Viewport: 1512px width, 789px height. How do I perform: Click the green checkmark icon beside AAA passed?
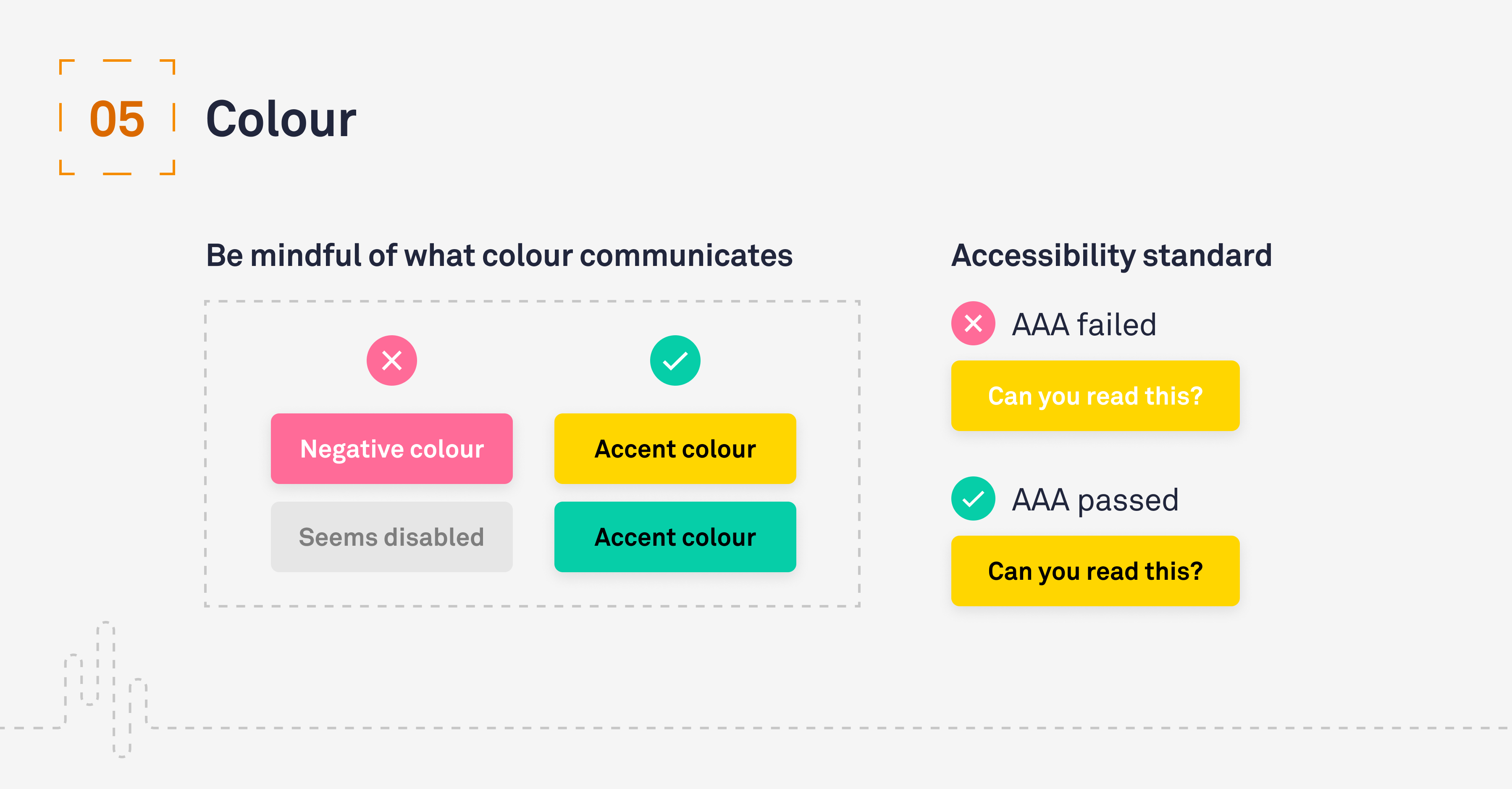click(x=973, y=498)
